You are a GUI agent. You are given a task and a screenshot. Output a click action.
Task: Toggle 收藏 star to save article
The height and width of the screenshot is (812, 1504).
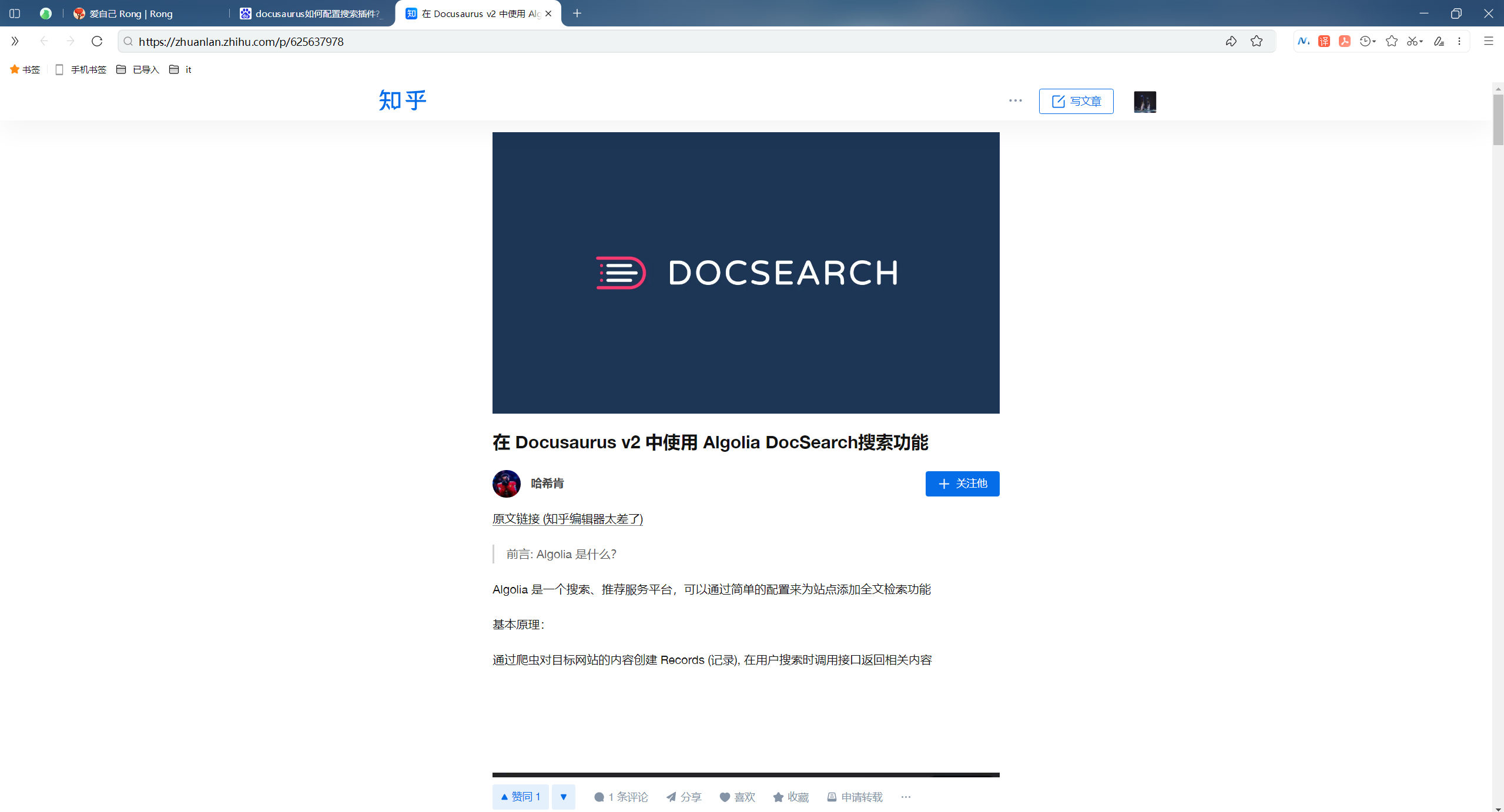(791, 797)
